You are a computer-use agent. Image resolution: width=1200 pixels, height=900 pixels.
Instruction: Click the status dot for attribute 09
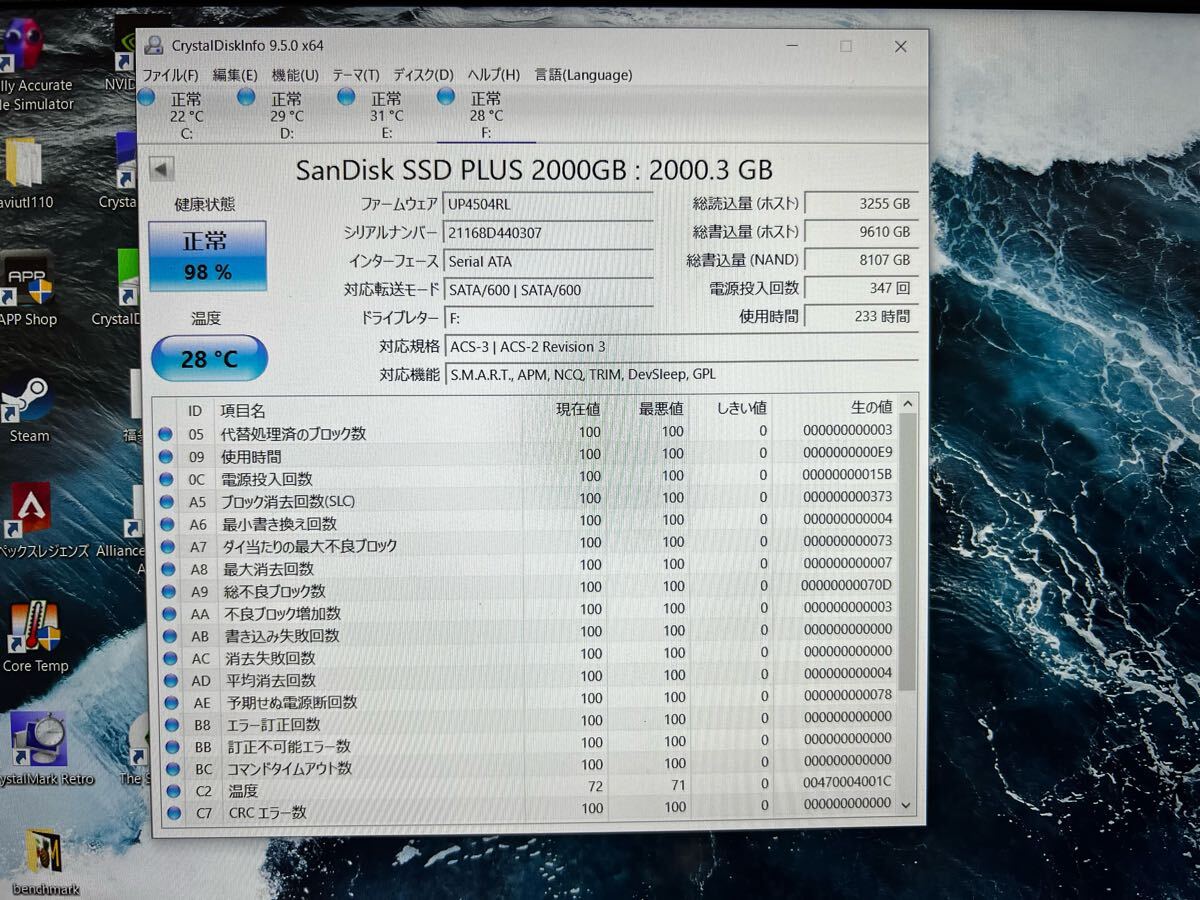pos(166,456)
